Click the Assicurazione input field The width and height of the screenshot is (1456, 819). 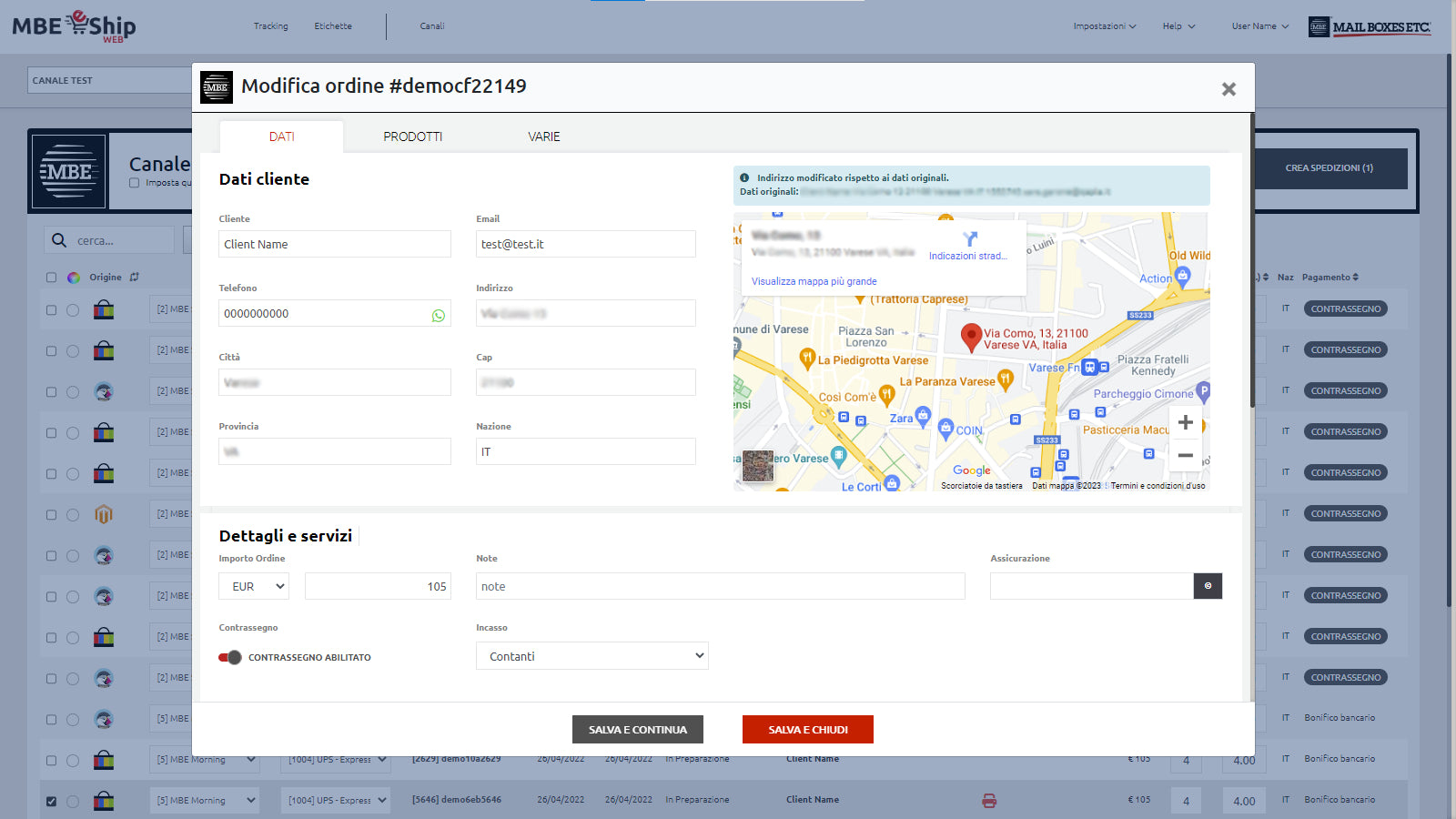coord(1092,586)
